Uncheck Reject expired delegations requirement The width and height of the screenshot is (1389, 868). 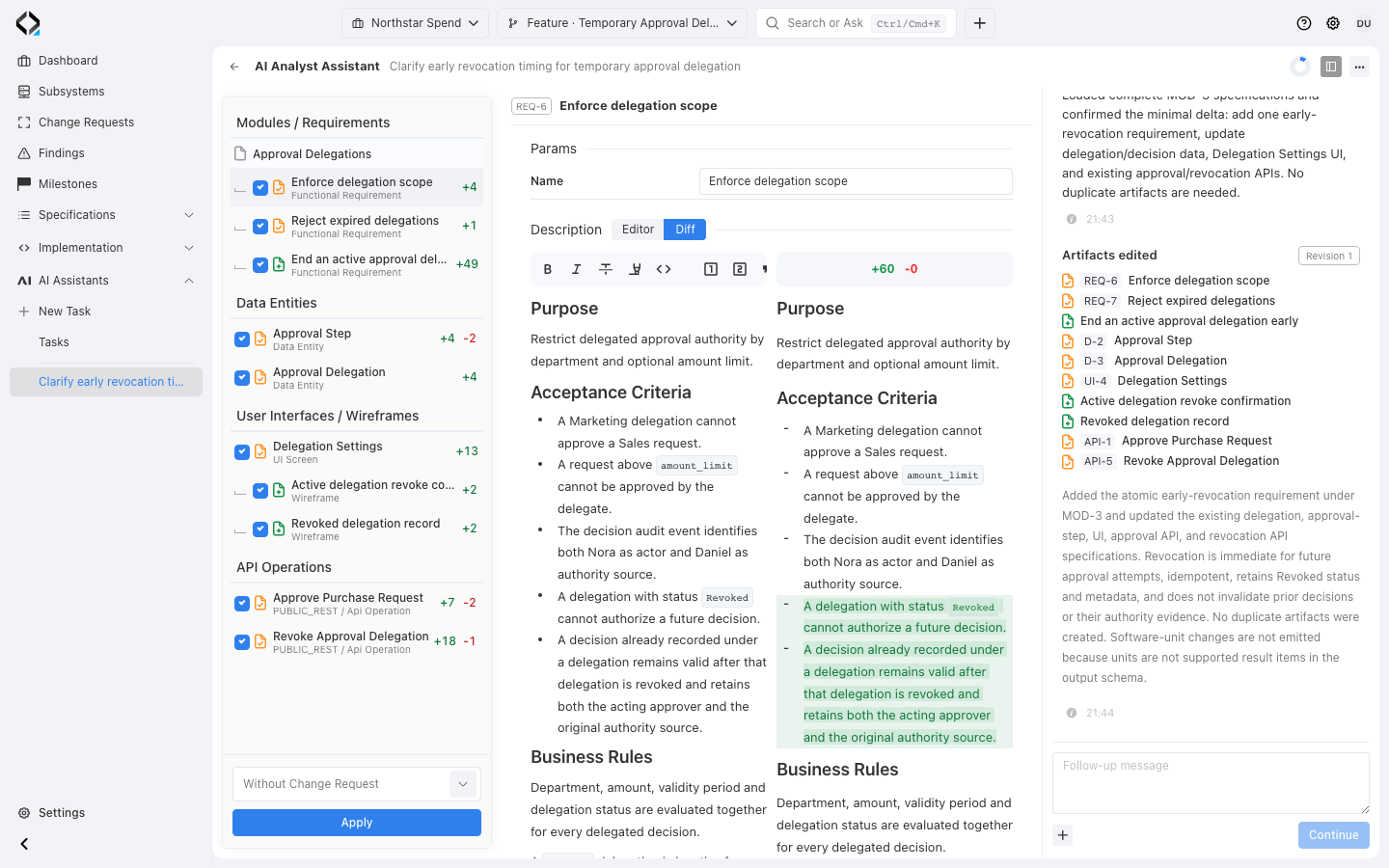(x=260, y=227)
